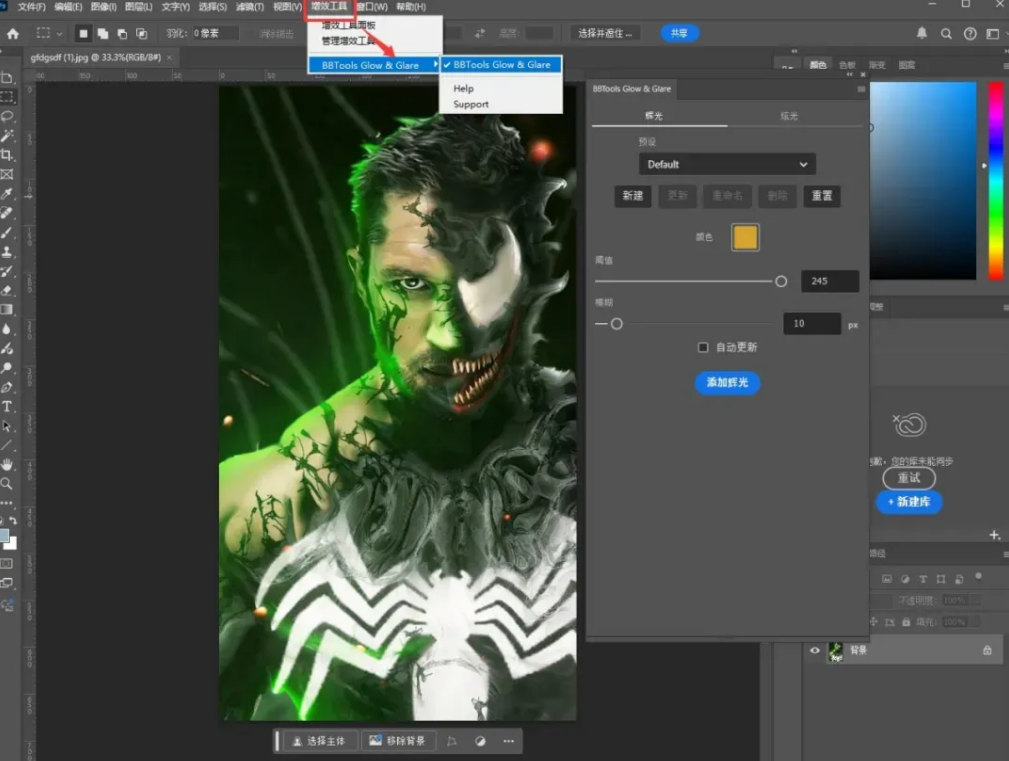1009x761 pixels.
Task: Select the Pen tool
Action: pos(7,387)
